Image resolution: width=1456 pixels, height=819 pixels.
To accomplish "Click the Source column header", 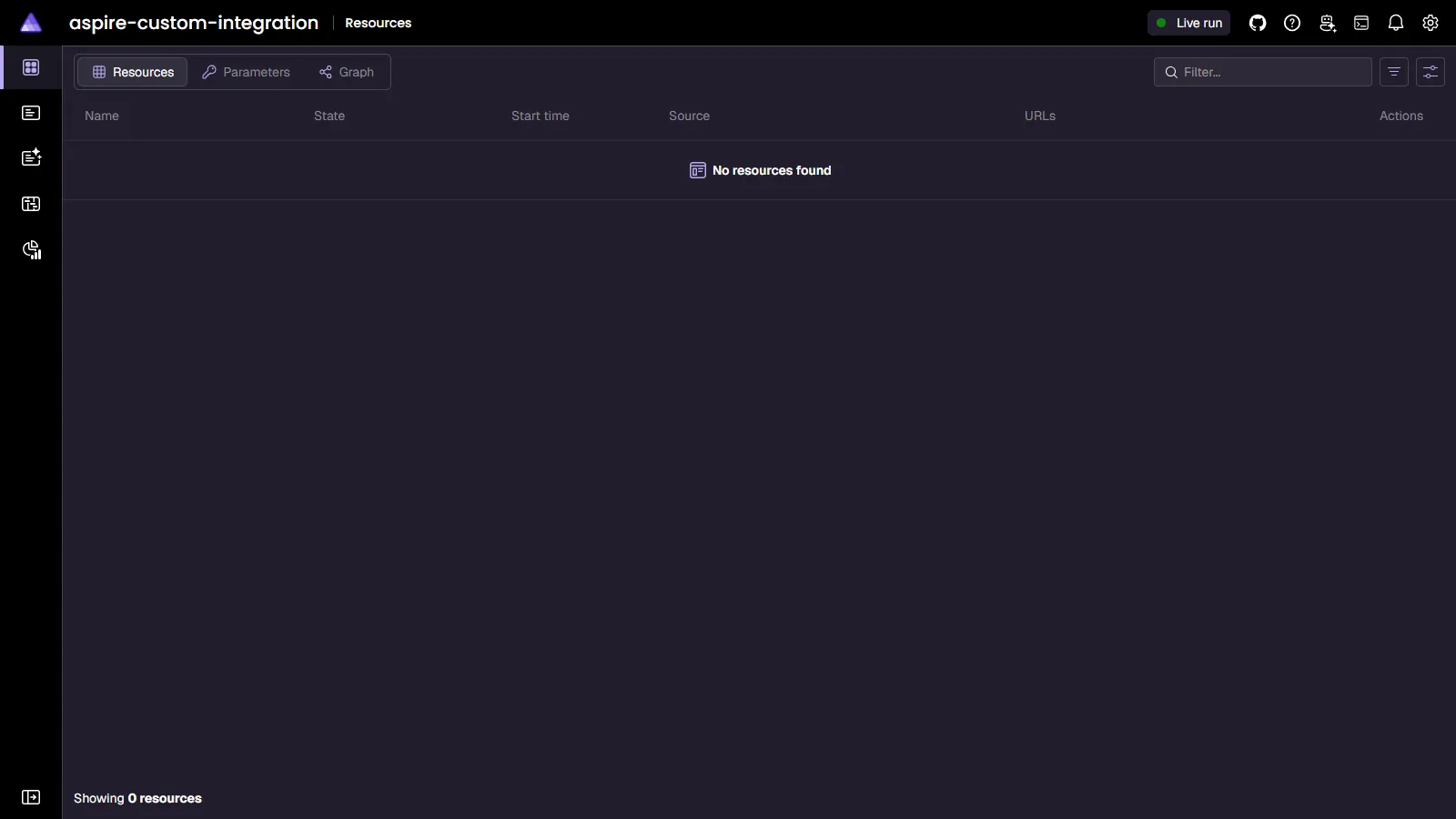I will click(x=689, y=116).
